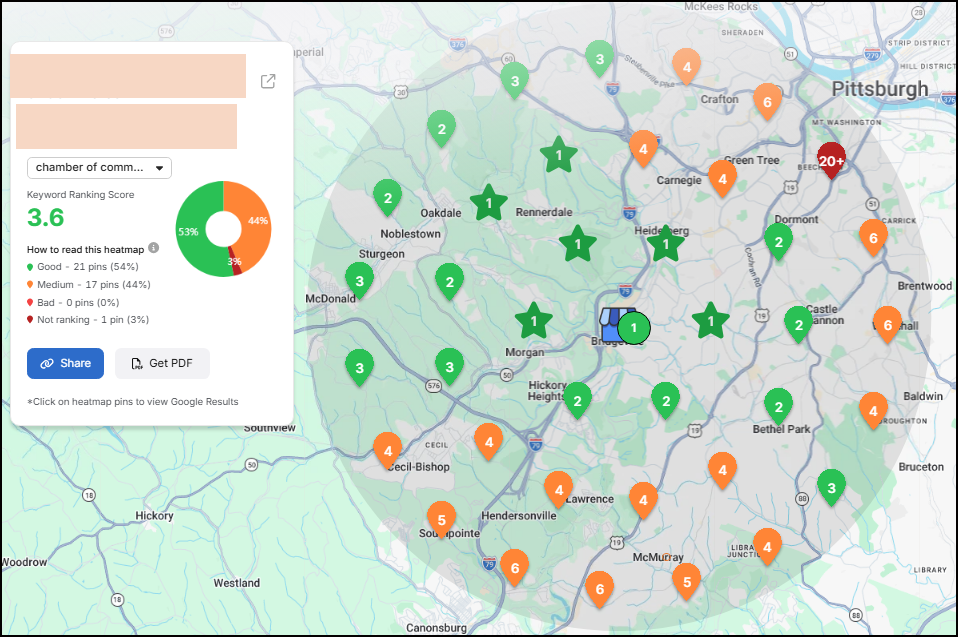Screen dimensions: 958x637
Task: Click the Hickory town label on the map
Action: tap(154, 516)
